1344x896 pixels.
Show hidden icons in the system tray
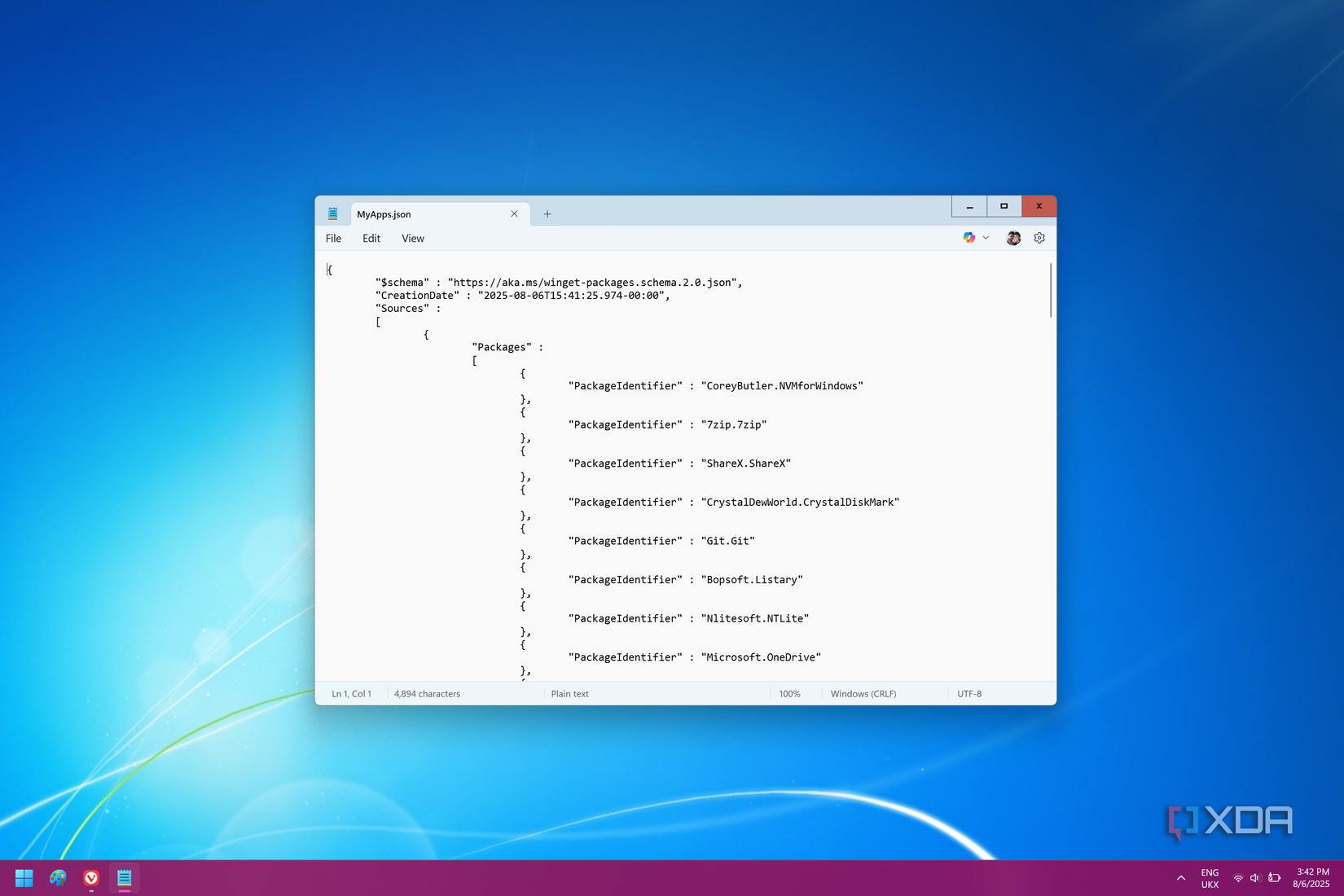tap(1180, 877)
